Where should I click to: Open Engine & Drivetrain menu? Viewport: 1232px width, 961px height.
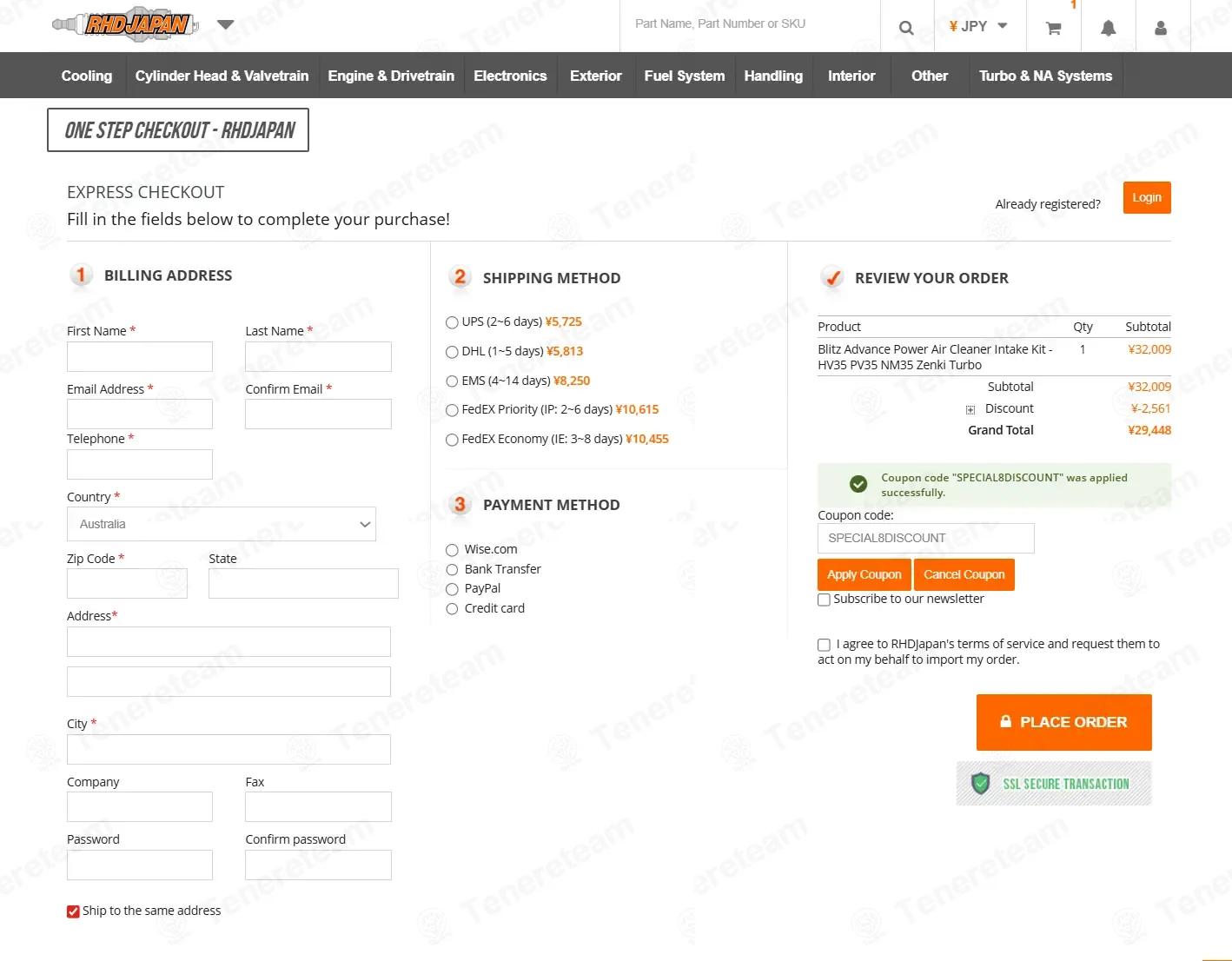(x=391, y=76)
